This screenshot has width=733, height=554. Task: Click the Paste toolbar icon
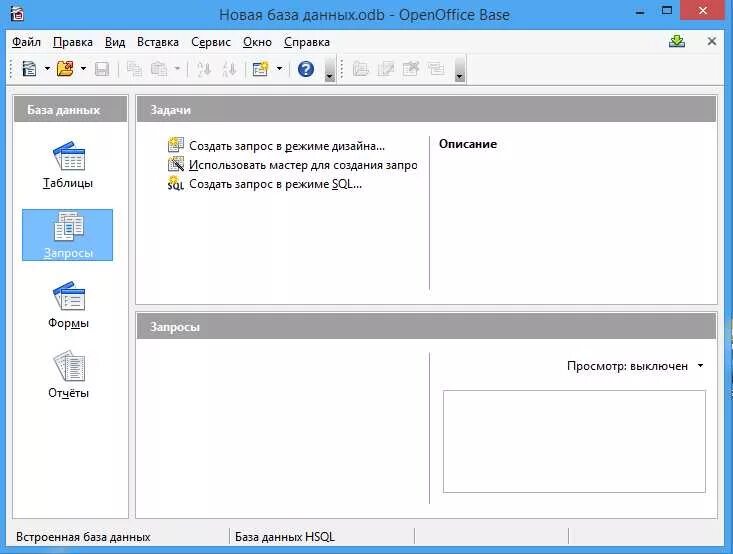pos(159,69)
